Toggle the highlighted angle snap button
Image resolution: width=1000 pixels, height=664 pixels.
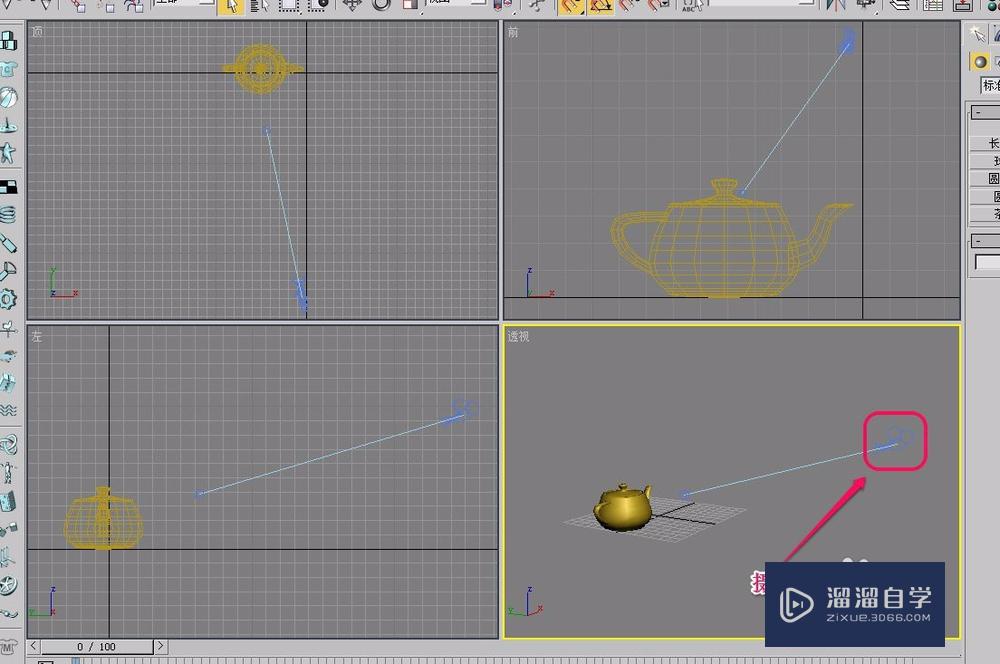pos(600,6)
